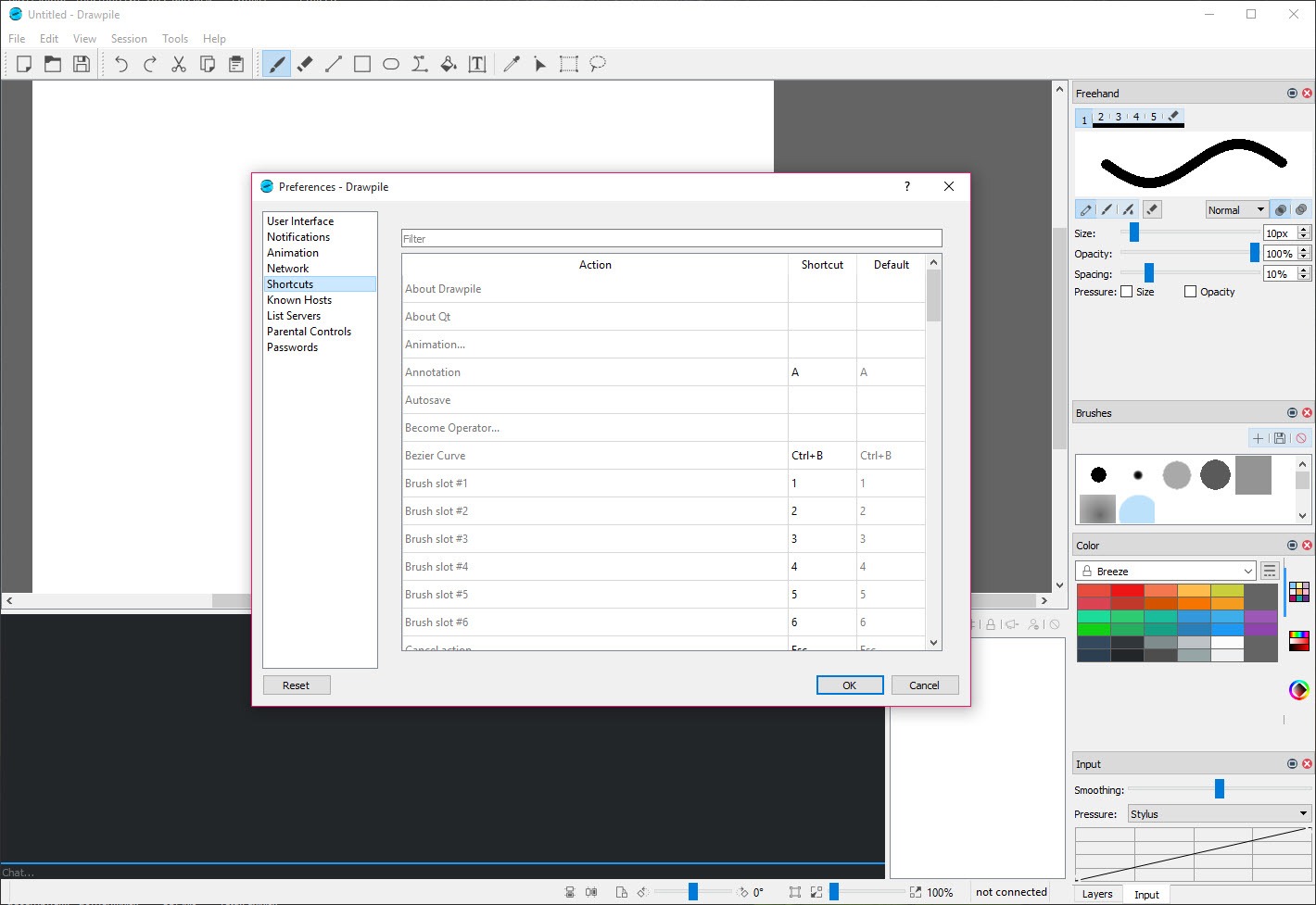Select the Line drawing tool
Screen dimensions: 1316x905
(334, 64)
